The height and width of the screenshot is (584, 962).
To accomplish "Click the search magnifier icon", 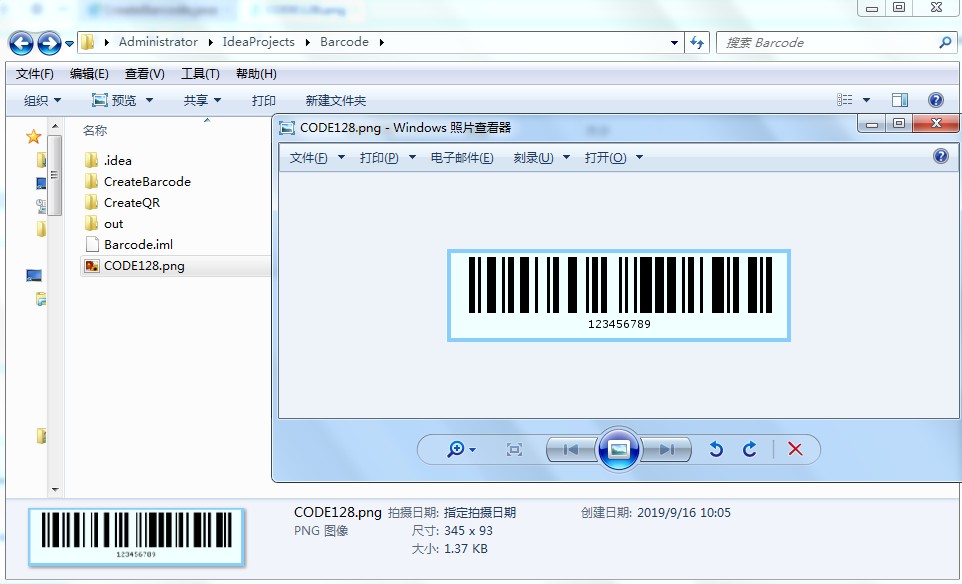I will [945, 42].
